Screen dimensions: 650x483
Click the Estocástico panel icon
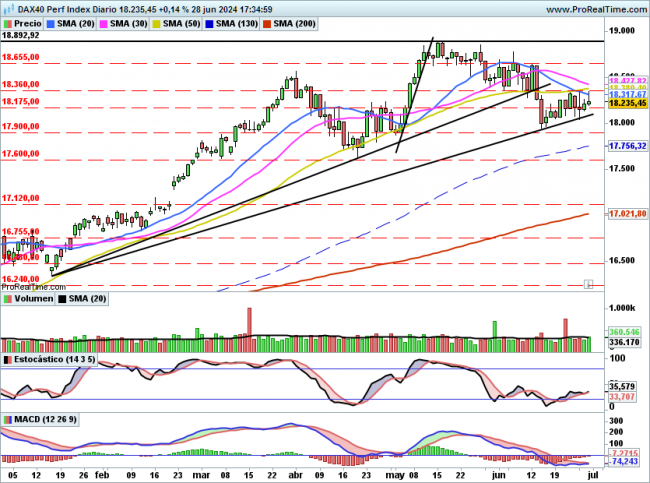tap(7, 359)
